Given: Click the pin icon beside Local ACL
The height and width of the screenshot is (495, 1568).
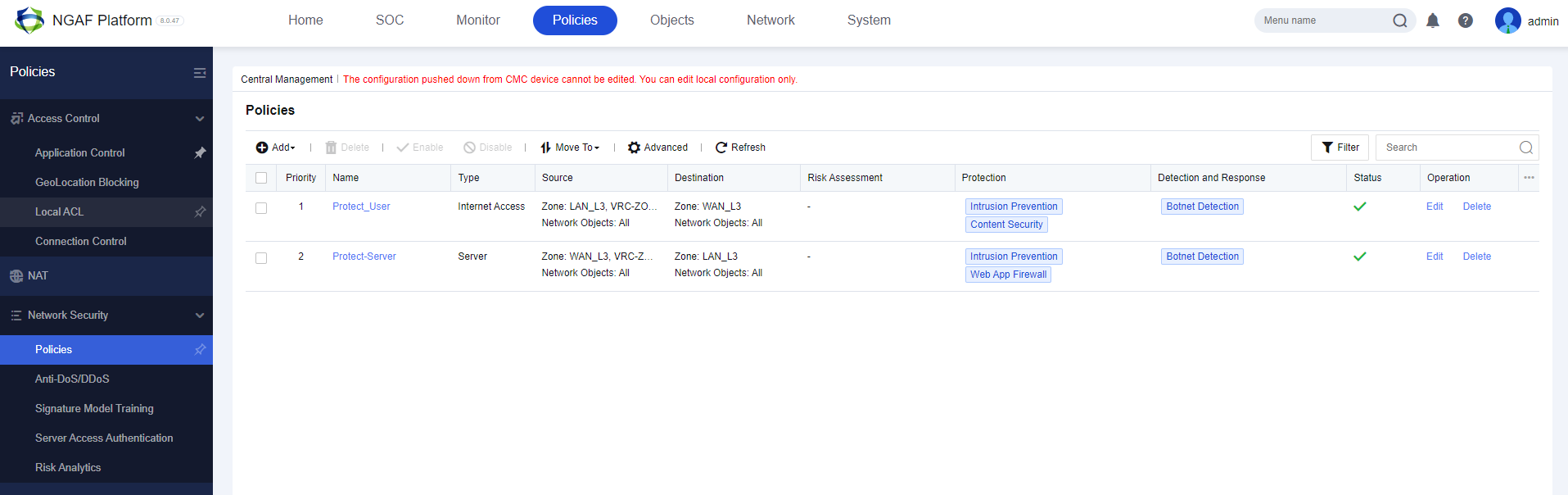Looking at the screenshot, I should click(200, 211).
